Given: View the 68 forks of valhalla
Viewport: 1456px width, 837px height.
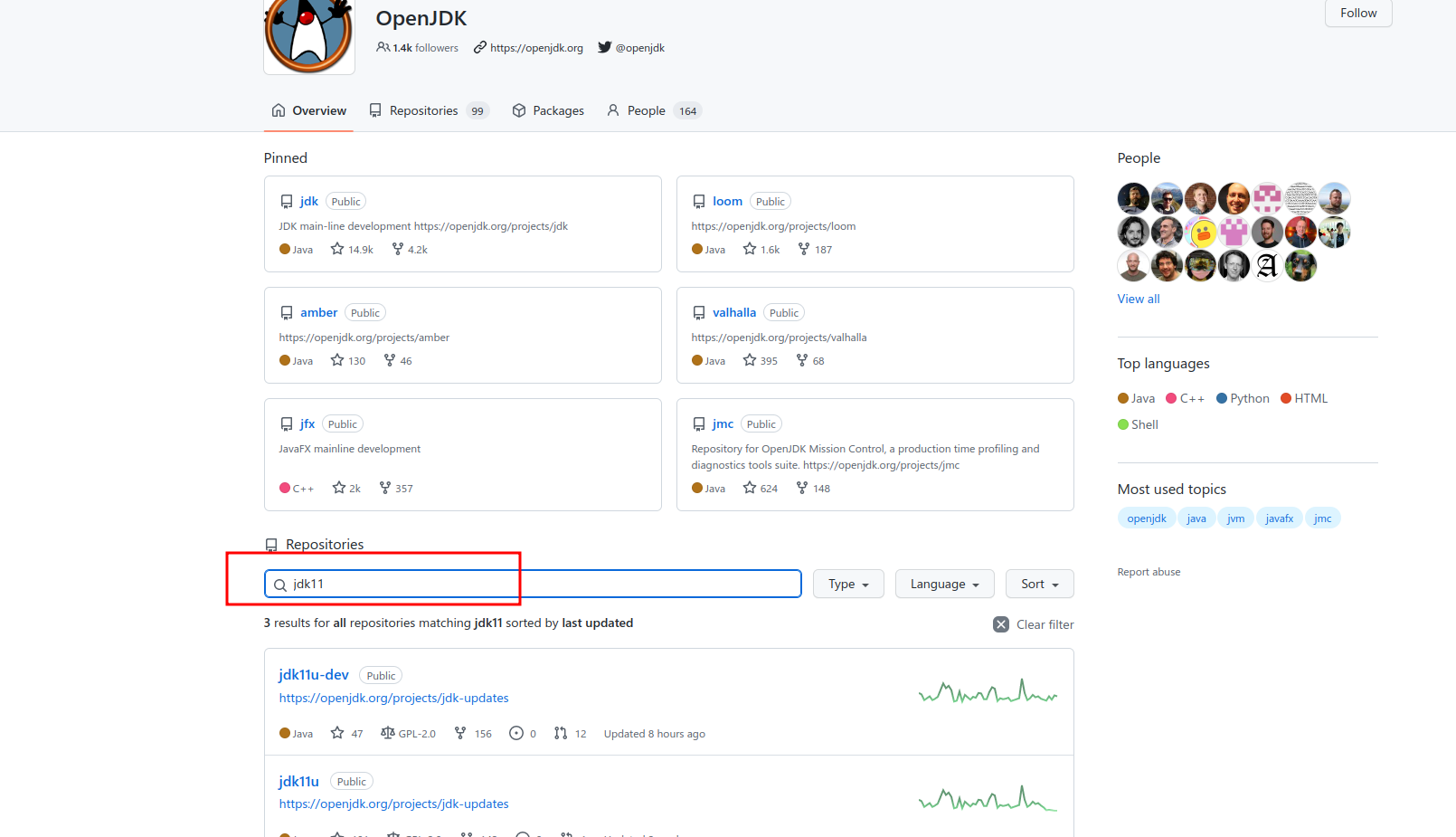Looking at the screenshot, I should coord(810,361).
